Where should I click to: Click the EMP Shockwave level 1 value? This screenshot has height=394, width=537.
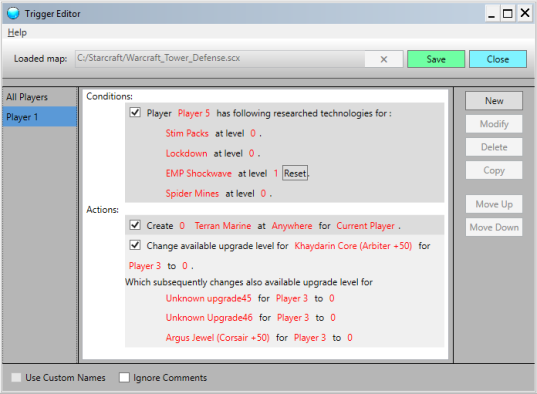pyautogui.click(x=276, y=173)
